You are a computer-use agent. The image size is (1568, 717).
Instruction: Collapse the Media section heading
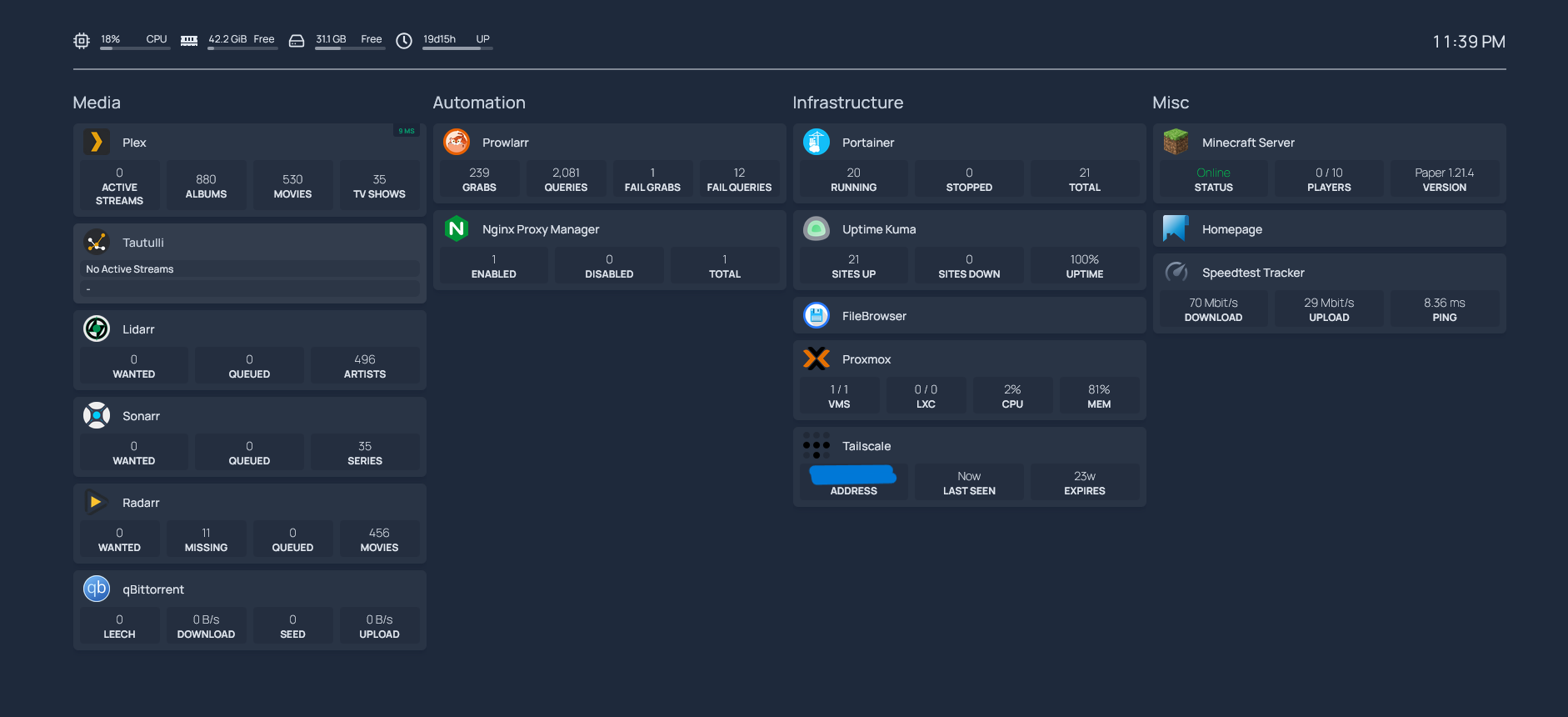pos(97,103)
